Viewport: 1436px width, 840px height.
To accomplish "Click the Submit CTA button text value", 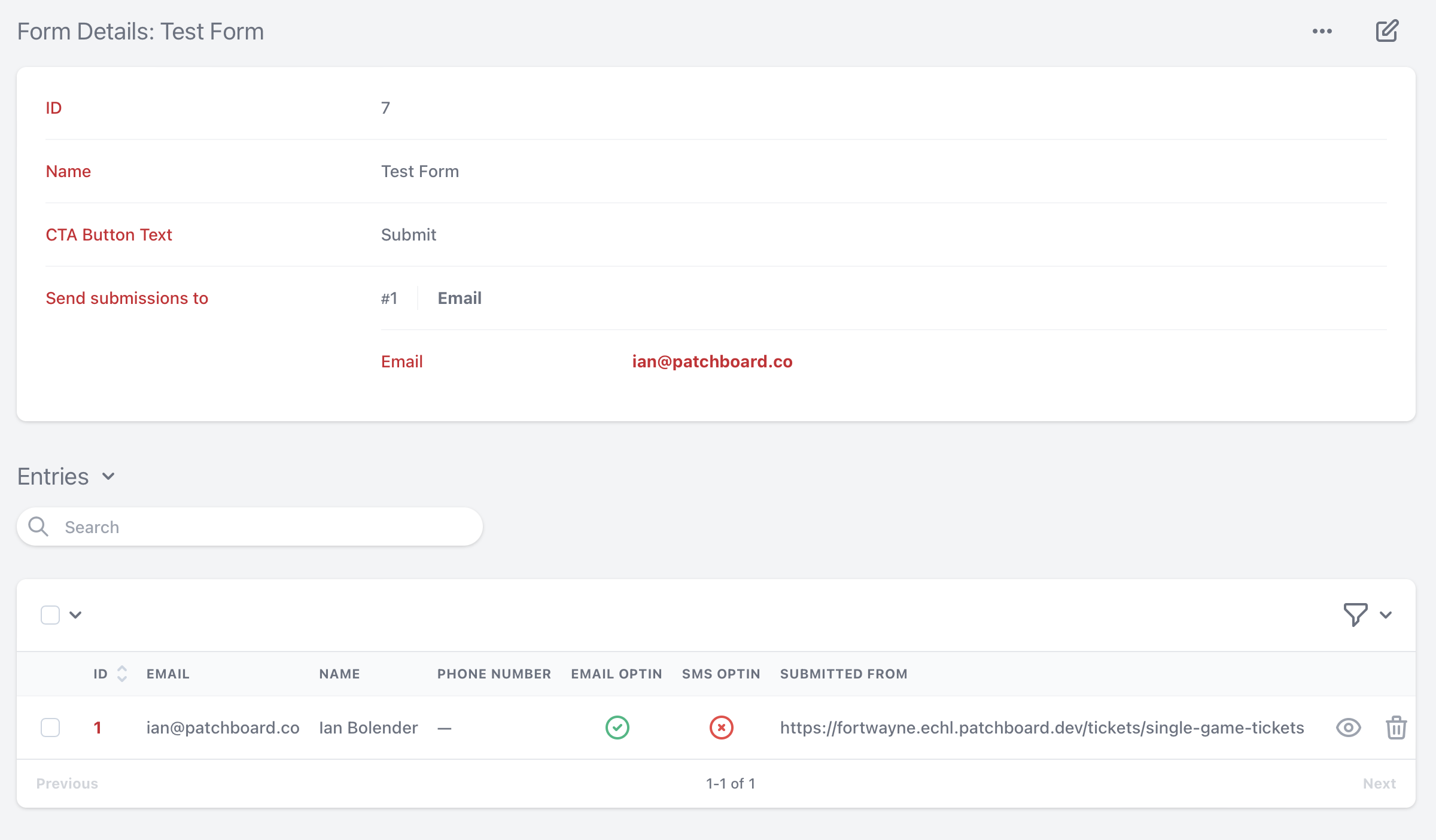I will (x=409, y=235).
